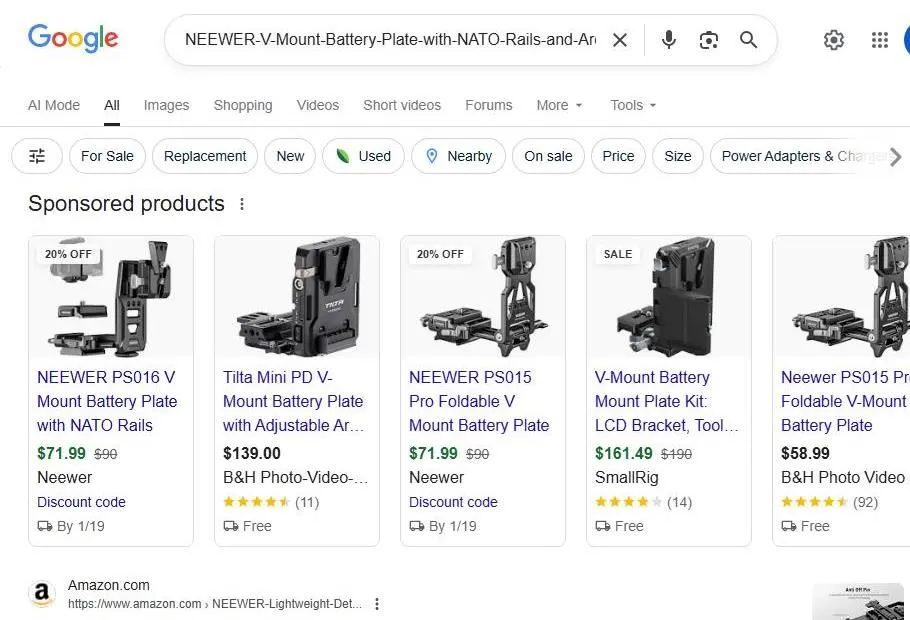The width and height of the screenshot is (910, 620).
Task: Start a voice search with the microphone icon
Action: pyautogui.click(x=668, y=40)
